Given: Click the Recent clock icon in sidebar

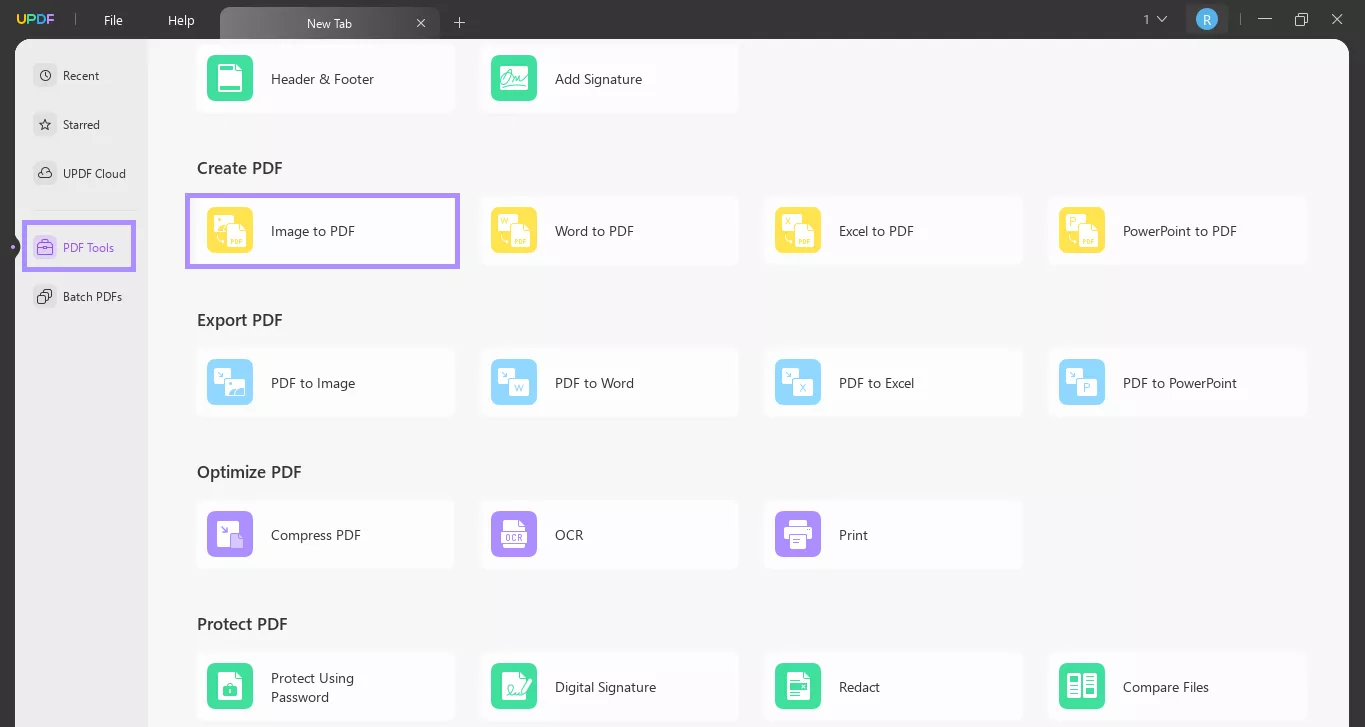Looking at the screenshot, I should point(45,76).
